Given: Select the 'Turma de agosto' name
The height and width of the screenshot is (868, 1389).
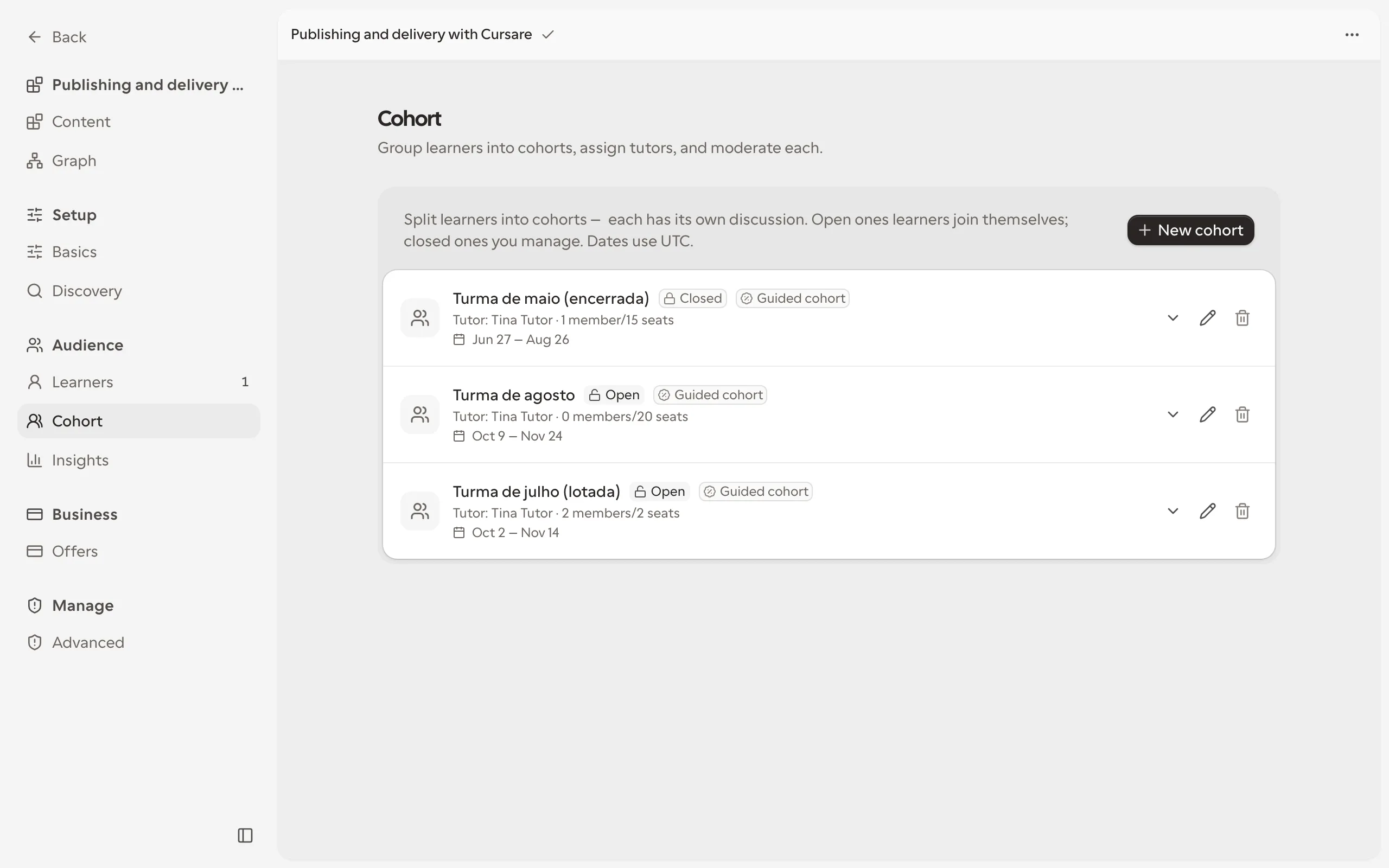Looking at the screenshot, I should click(x=514, y=395).
